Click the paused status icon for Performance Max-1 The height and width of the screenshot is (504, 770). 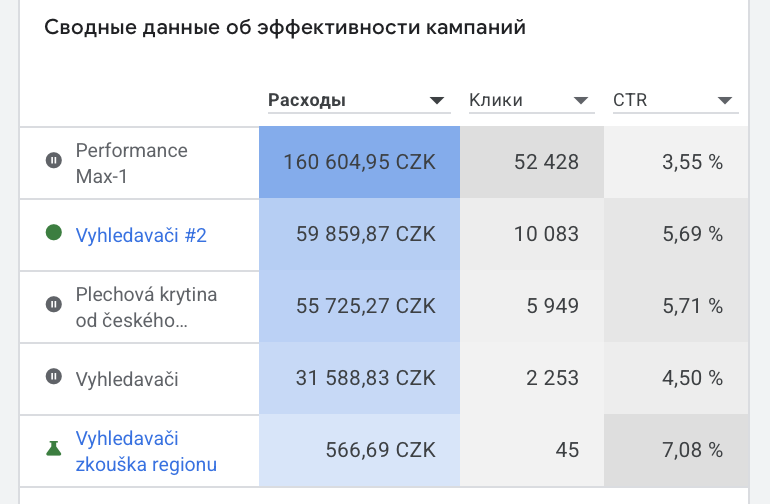[x=54, y=161]
